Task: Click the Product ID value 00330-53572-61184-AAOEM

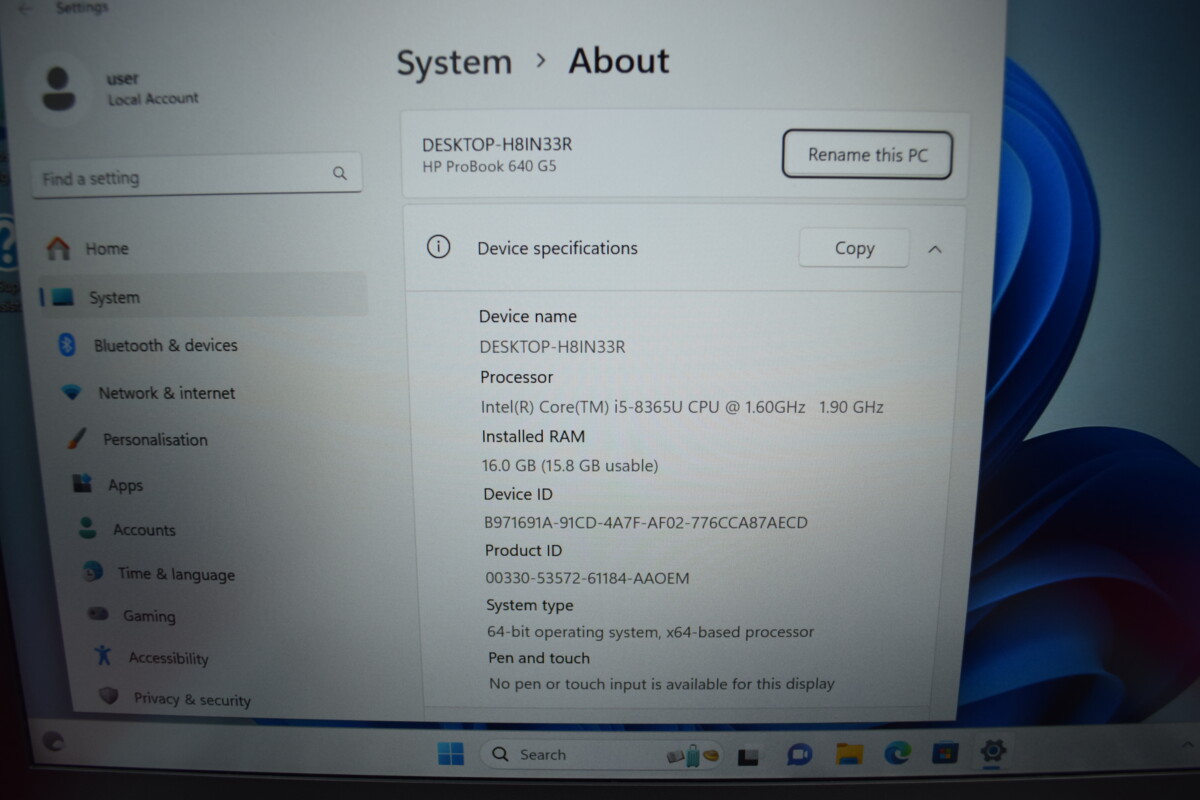Action: [x=587, y=578]
